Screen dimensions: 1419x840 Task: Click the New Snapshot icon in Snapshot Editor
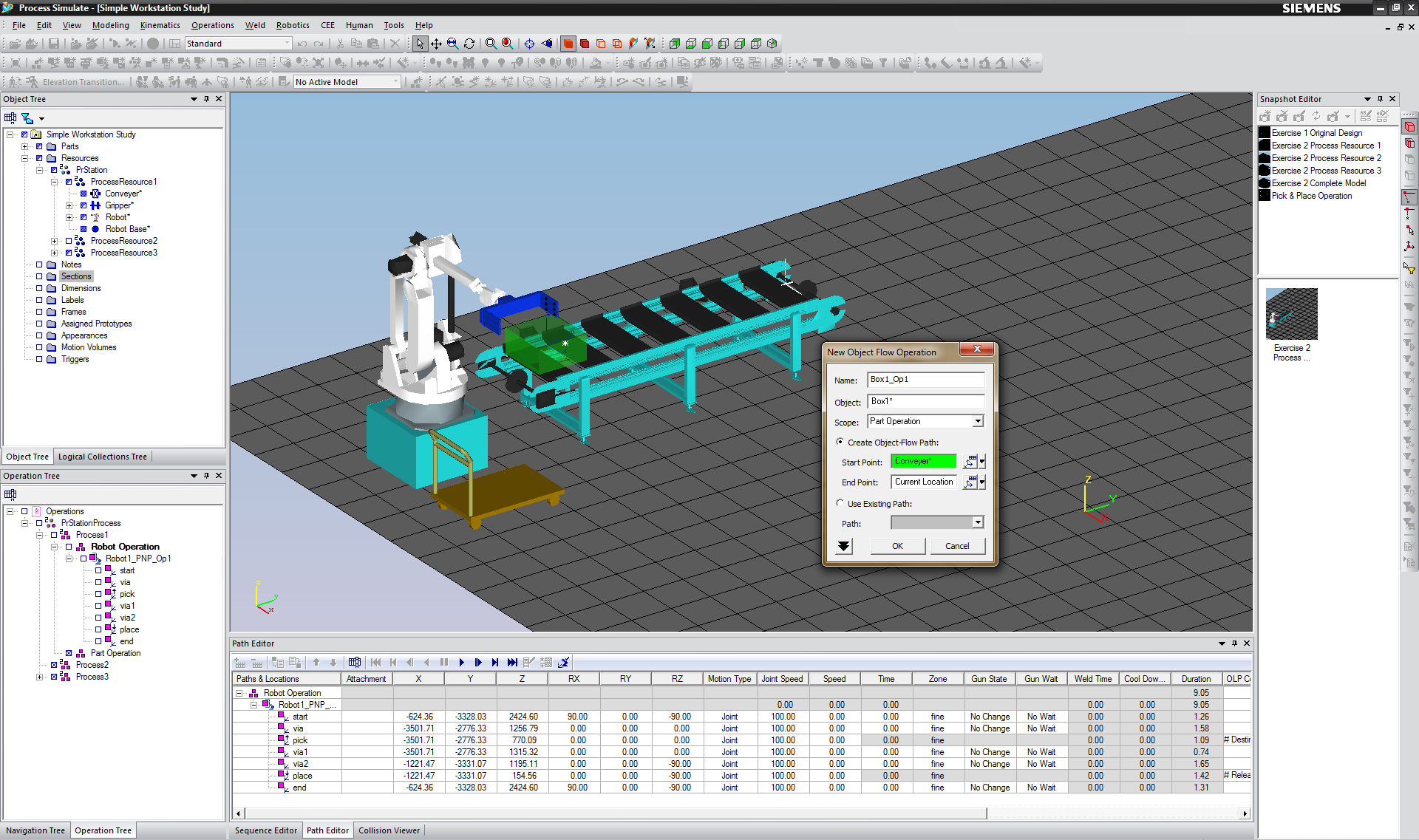(1265, 116)
